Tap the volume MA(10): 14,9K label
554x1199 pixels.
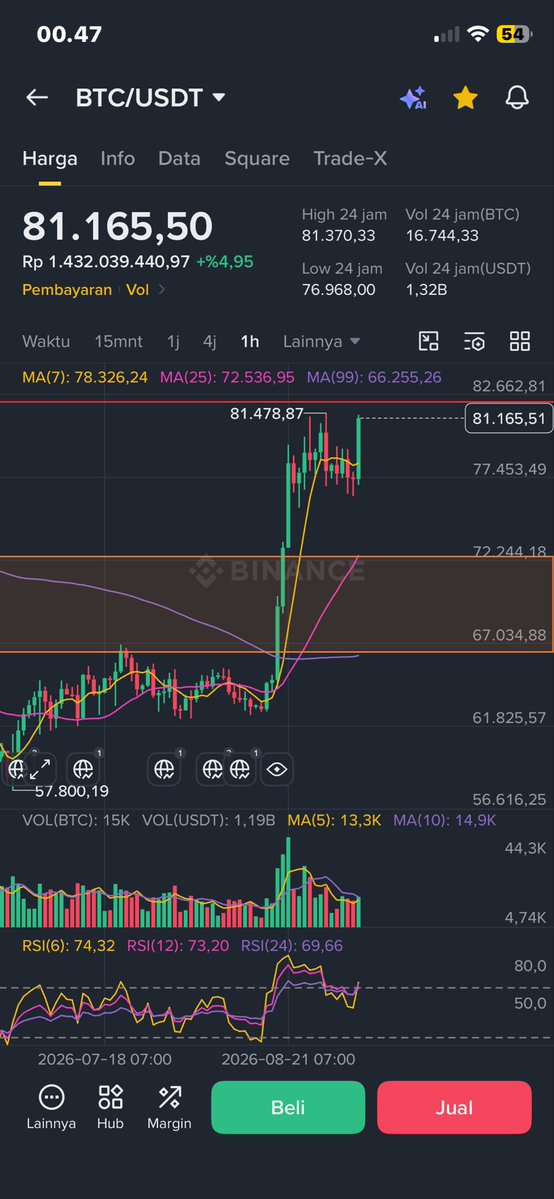[445, 820]
